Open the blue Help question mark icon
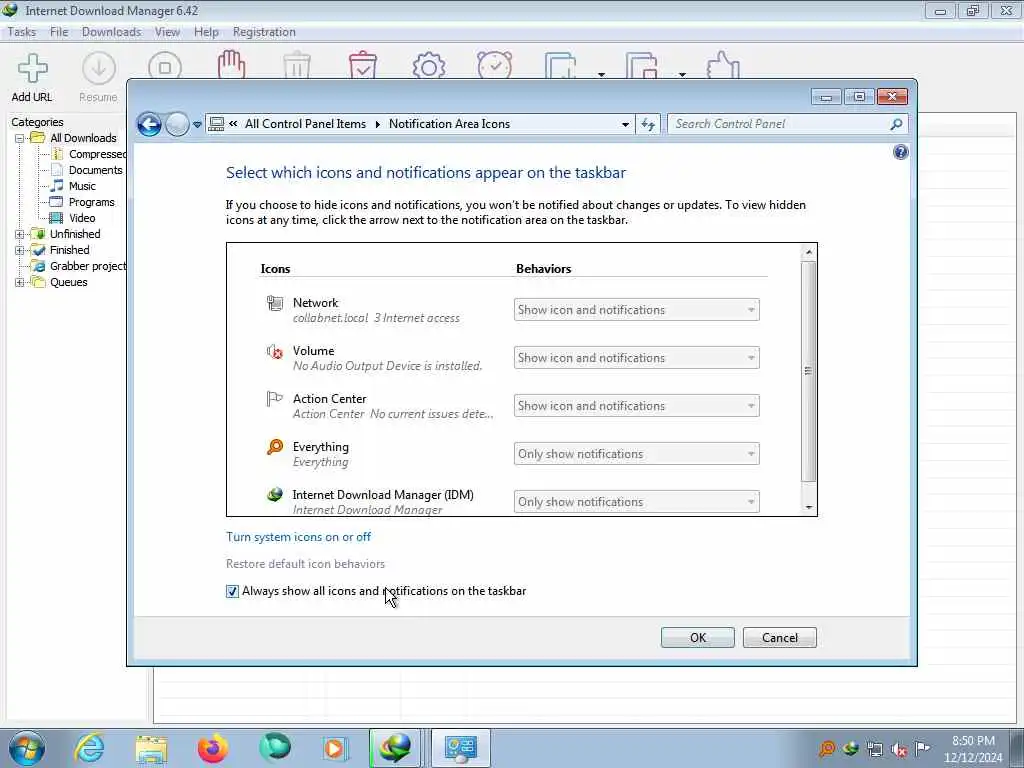This screenshot has height=768, width=1024. coord(901,152)
